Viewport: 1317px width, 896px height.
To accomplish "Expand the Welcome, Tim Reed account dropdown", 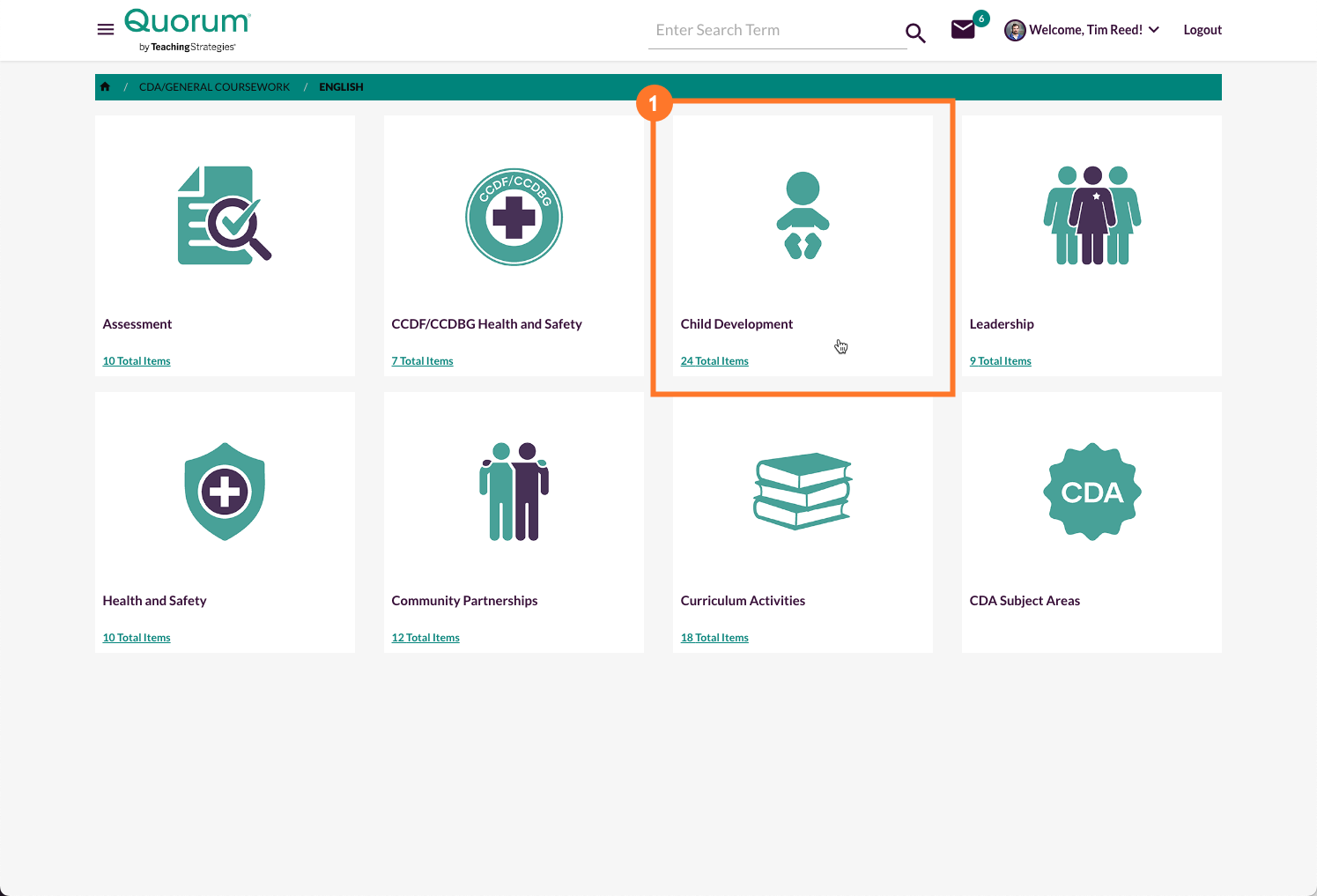I will tap(1154, 29).
